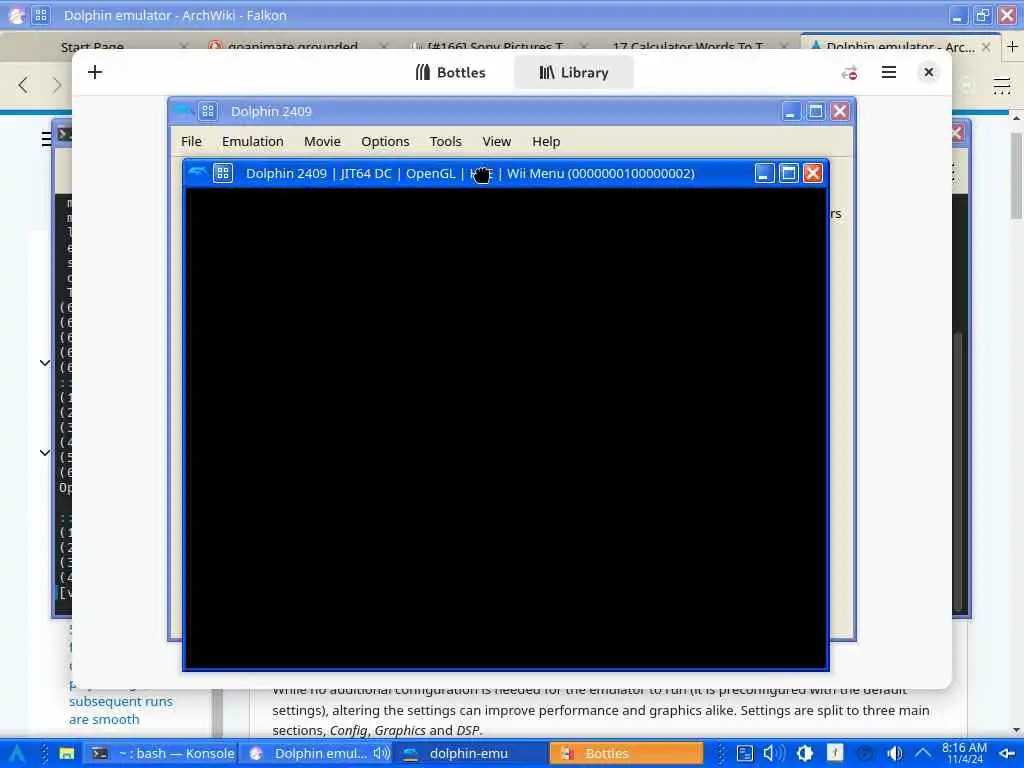Close the Dolphin emulator ArchWiki tab

tap(986, 46)
